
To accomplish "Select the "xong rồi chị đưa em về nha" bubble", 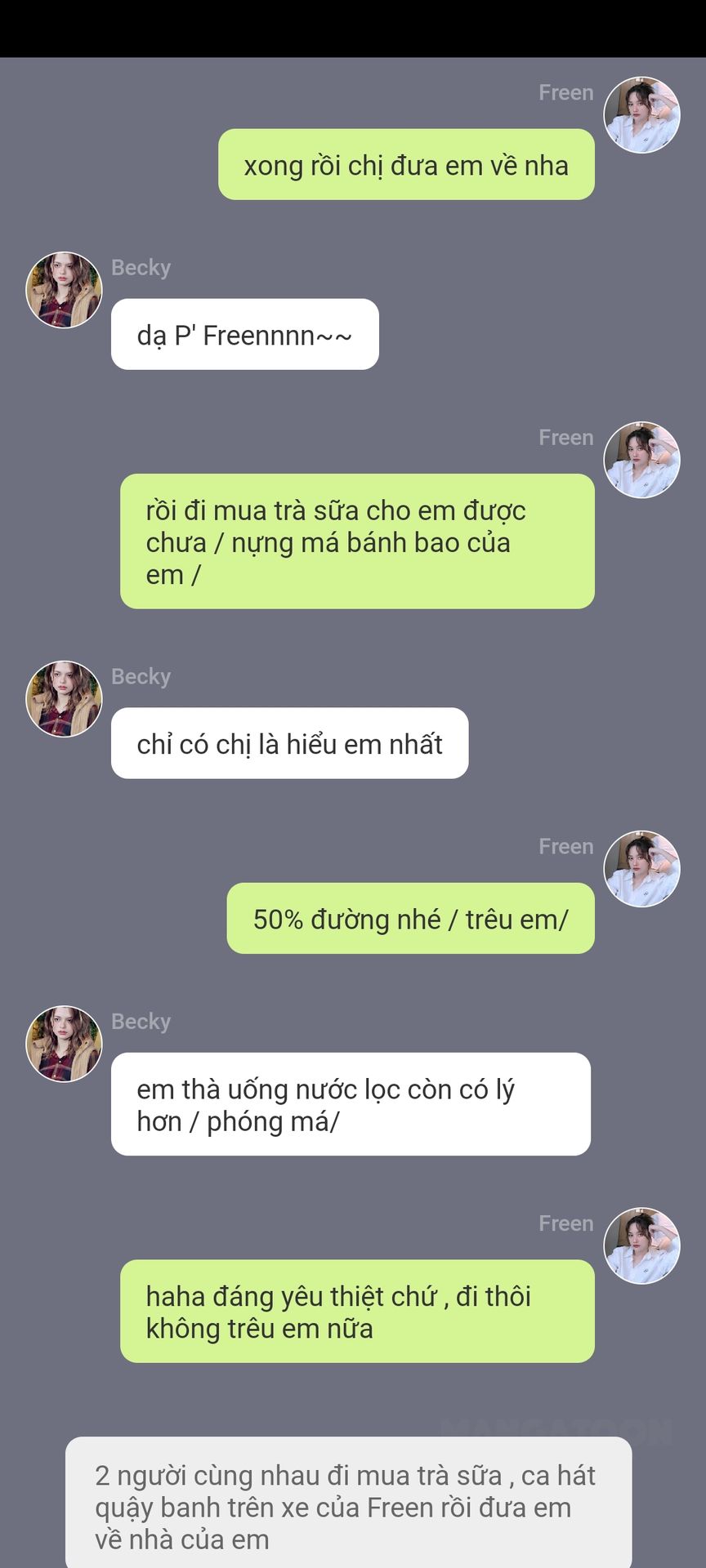I will [406, 164].
